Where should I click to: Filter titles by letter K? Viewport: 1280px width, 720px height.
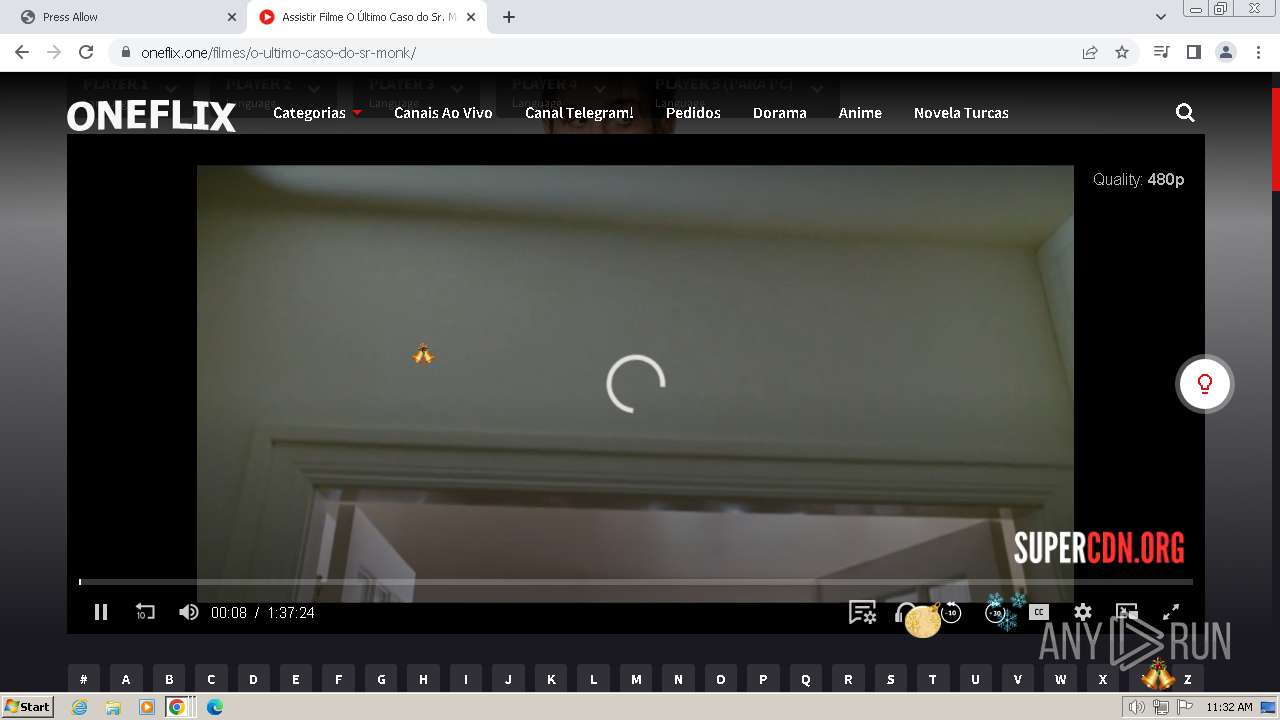coord(551,679)
